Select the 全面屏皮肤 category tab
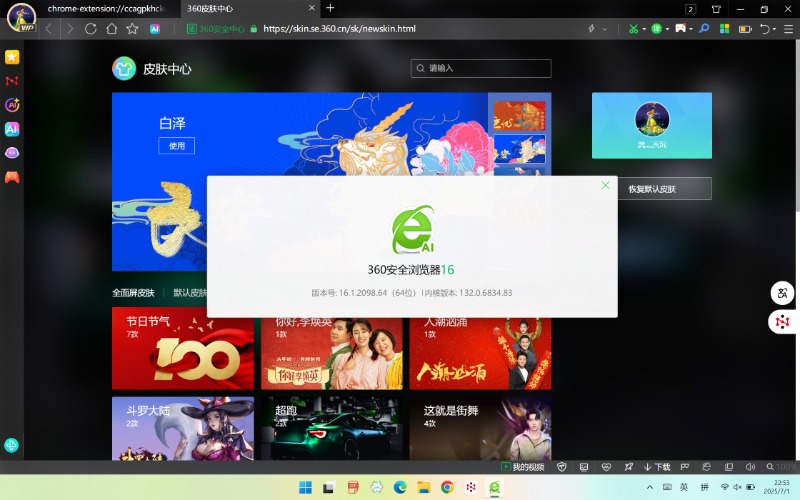 tap(133, 293)
